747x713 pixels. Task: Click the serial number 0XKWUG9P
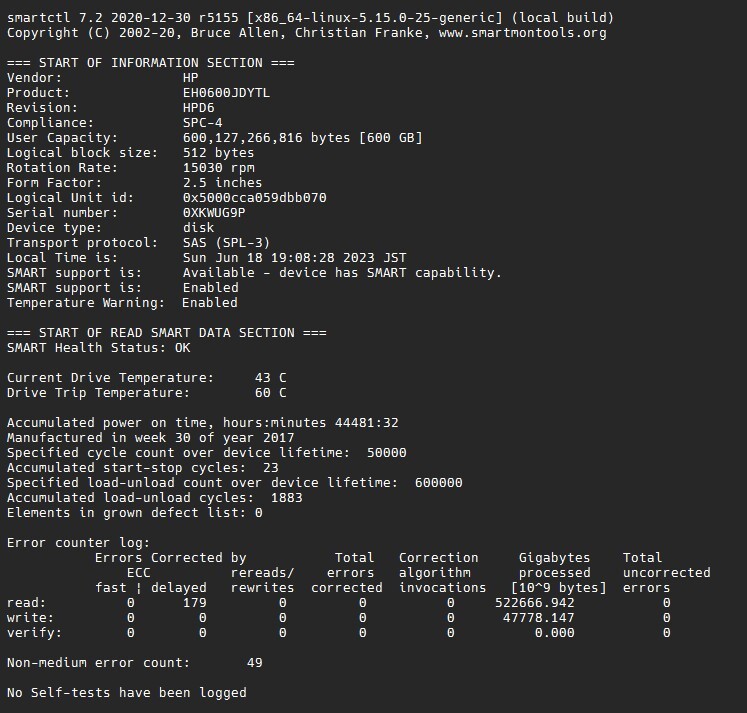click(x=214, y=213)
